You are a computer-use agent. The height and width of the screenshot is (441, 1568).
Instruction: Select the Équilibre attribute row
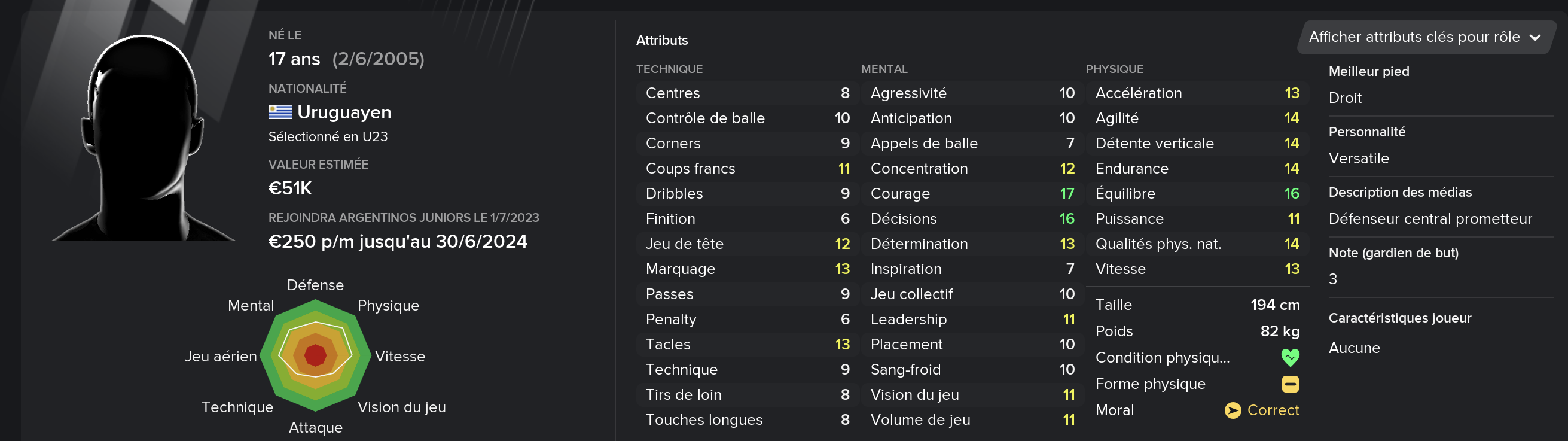[x=1197, y=194]
